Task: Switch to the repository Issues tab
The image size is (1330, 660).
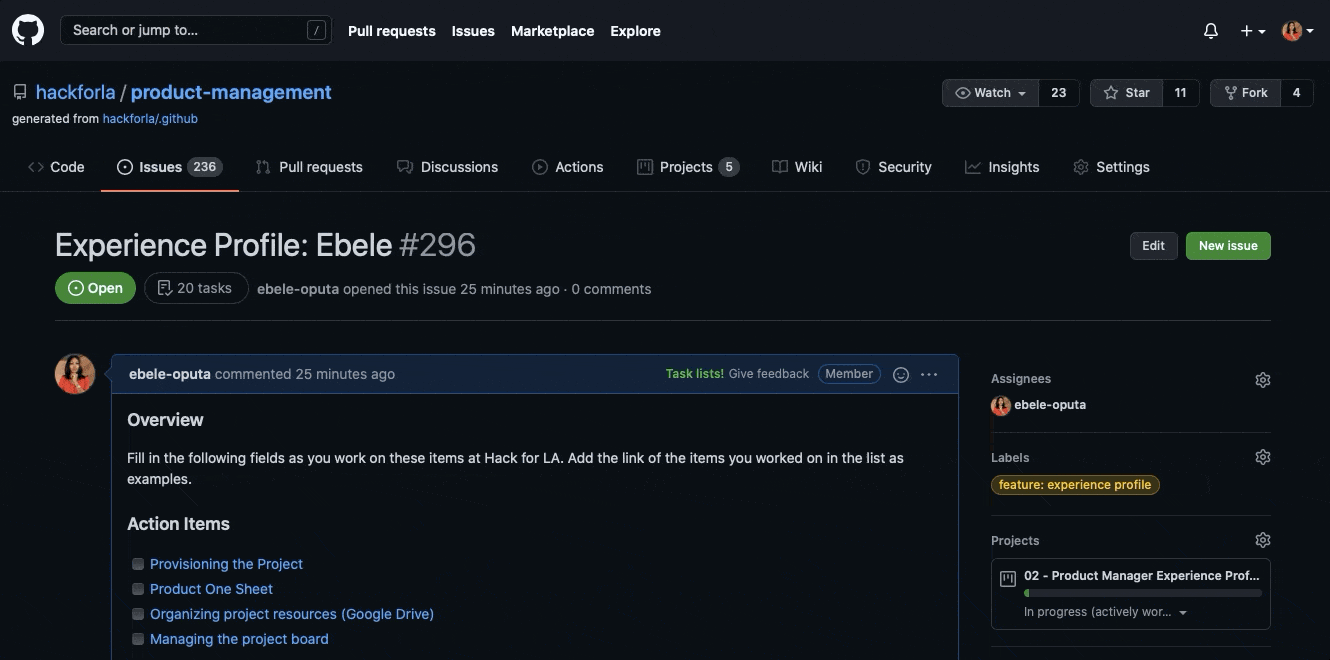Action: pyautogui.click(x=170, y=167)
